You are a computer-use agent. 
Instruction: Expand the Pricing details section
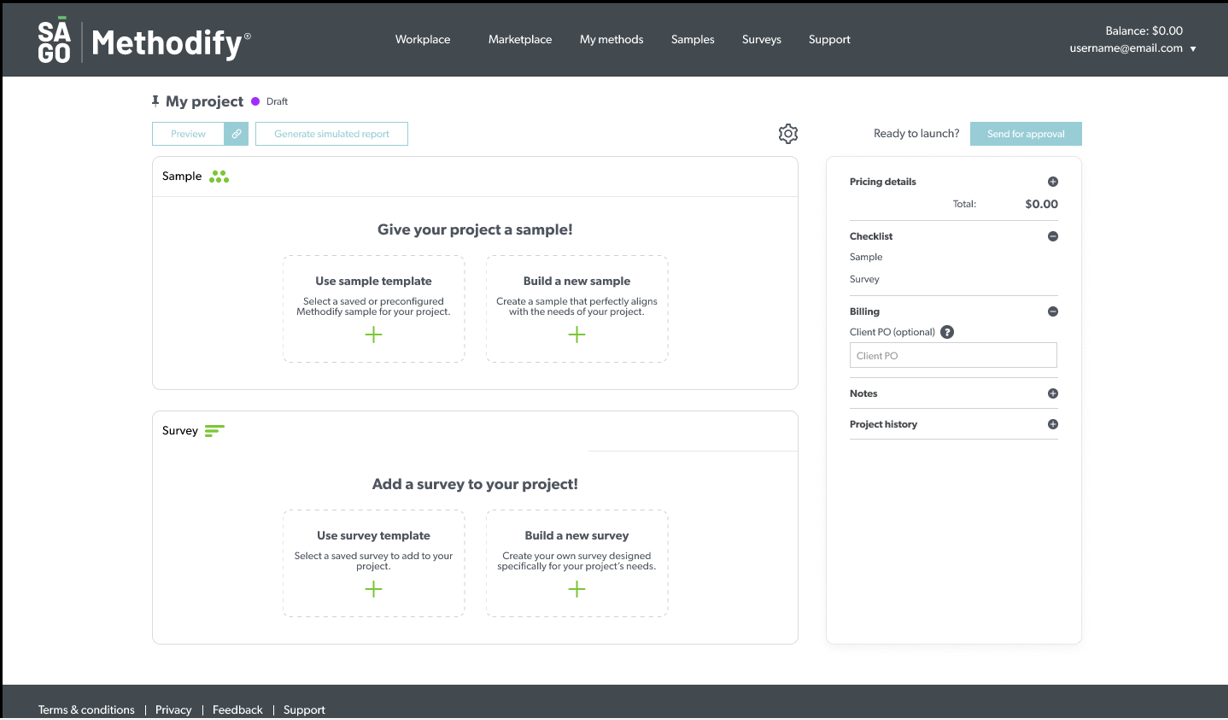click(x=1052, y=182)
